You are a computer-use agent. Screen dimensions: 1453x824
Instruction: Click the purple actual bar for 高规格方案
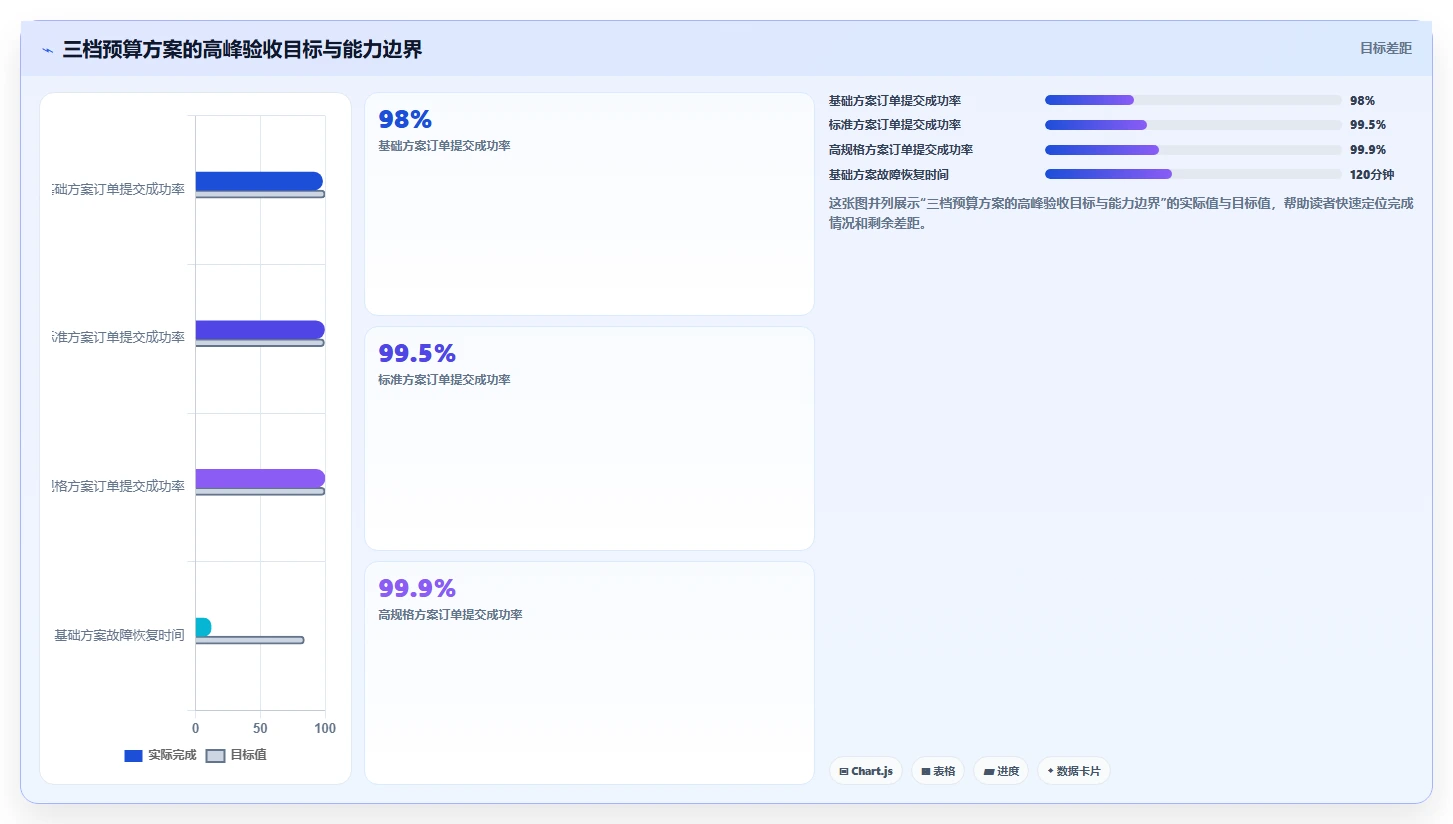pos(260,478)
